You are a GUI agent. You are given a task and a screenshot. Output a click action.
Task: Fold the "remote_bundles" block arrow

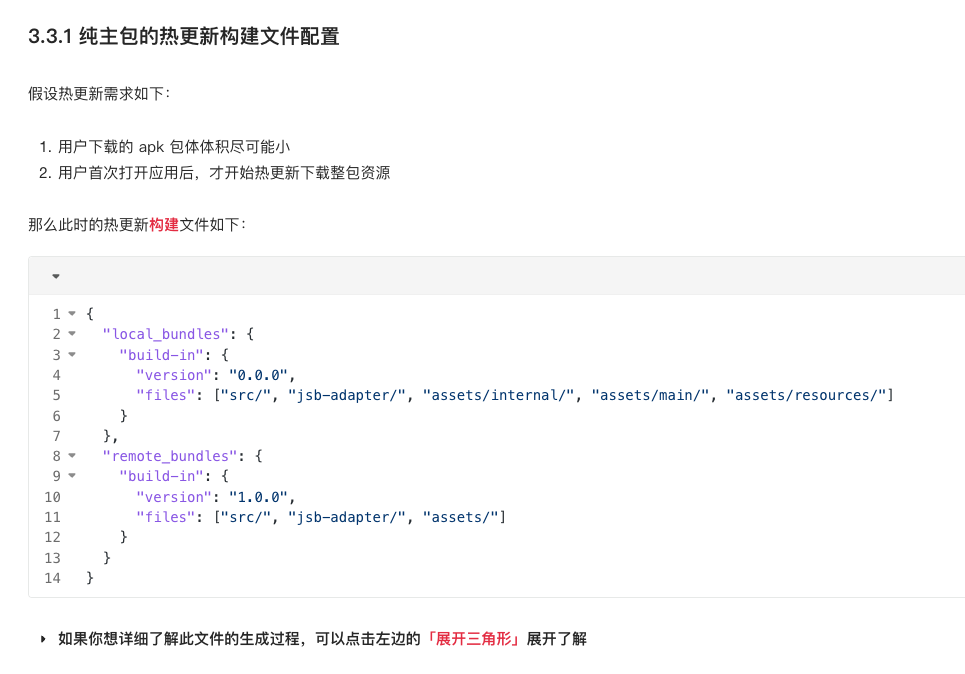[72, 456]
